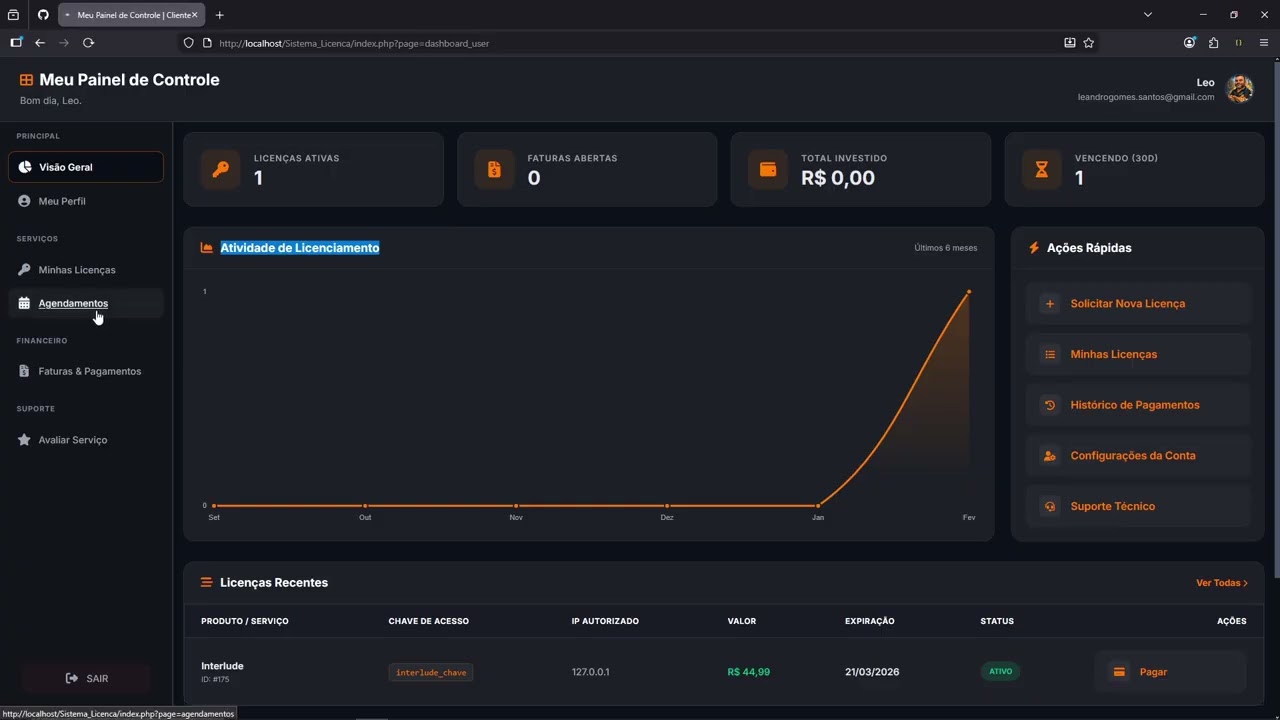
Task: Click the plus icon on Solicitar Nova Licença
Action: coord(1049,303)
